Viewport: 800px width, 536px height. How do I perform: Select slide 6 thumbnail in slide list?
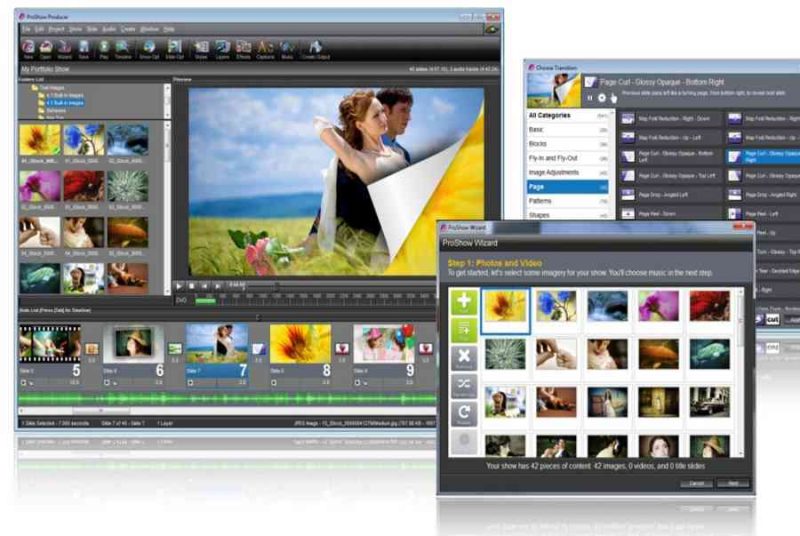(x=133, y=344)
